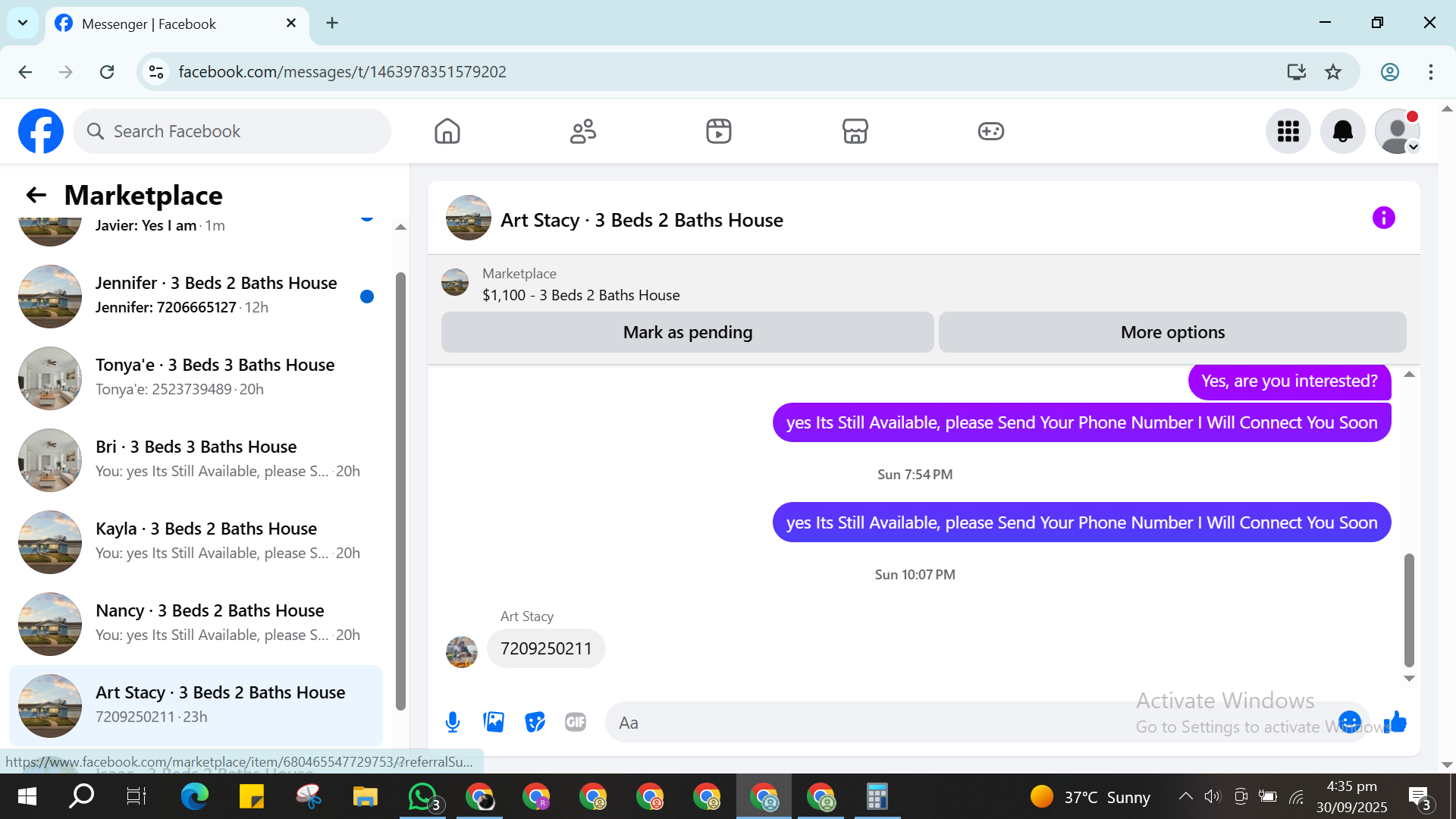Bookmark this page with the star icon
This screenshot has height=819, width=1456.
[x=1333, y=72]
